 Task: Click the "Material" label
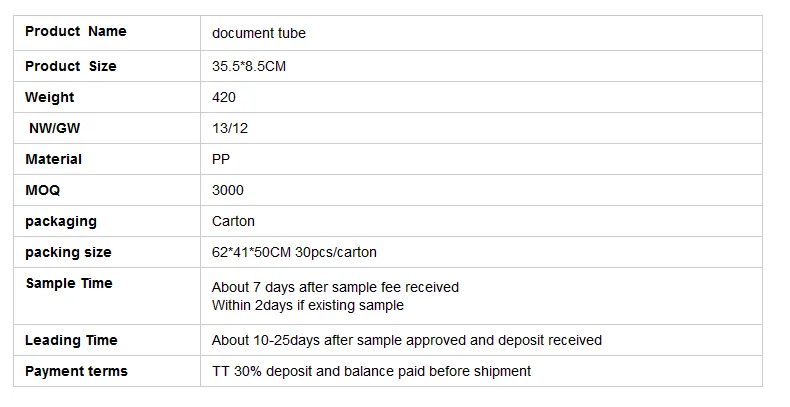54,159
